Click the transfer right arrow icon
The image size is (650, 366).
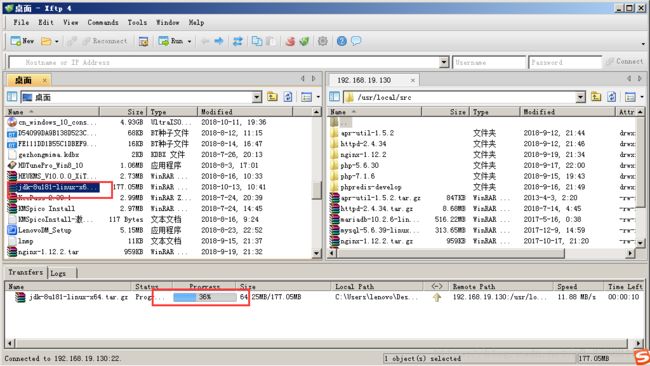219,41
